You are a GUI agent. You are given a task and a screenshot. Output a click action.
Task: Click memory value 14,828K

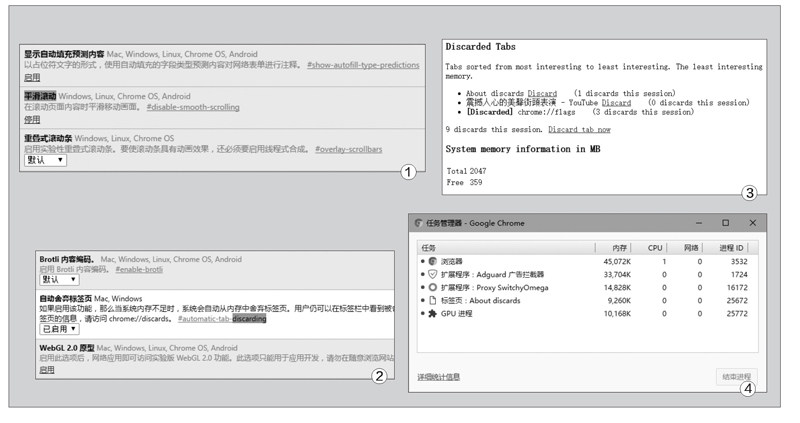tap(617, 288)
